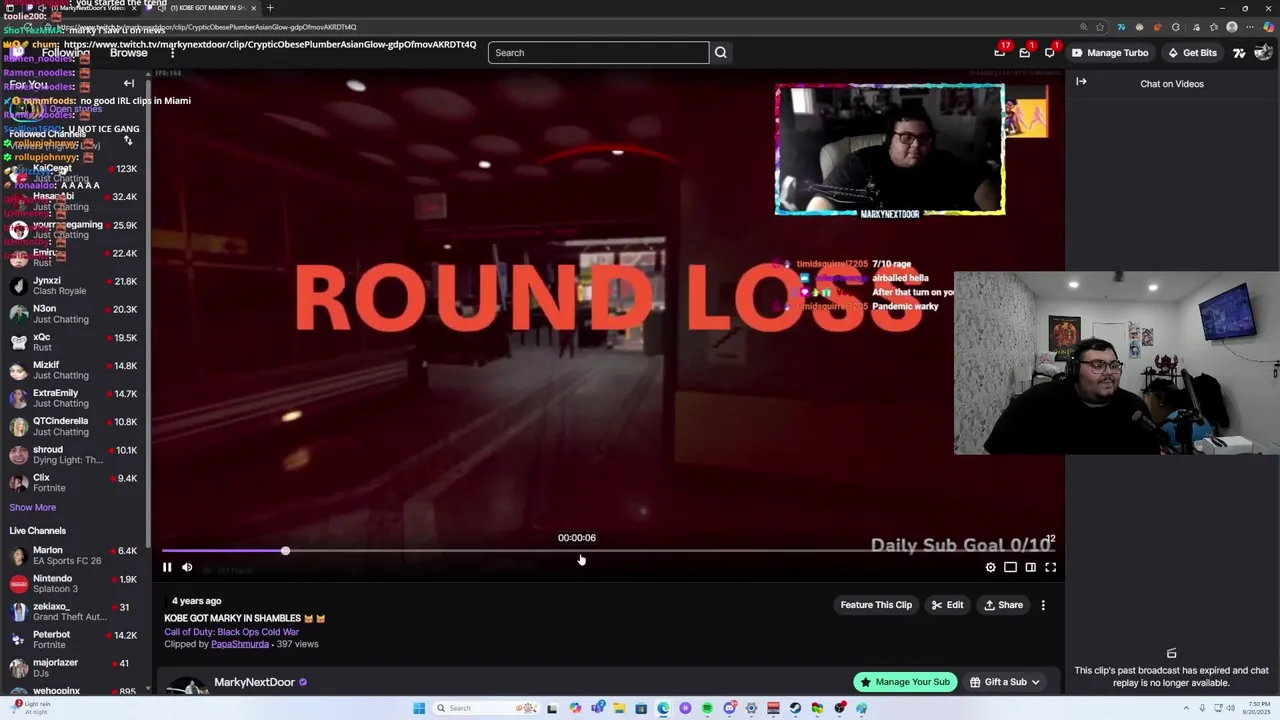
Task: Click Manage Turbo button
Action: click(1109, 53)
